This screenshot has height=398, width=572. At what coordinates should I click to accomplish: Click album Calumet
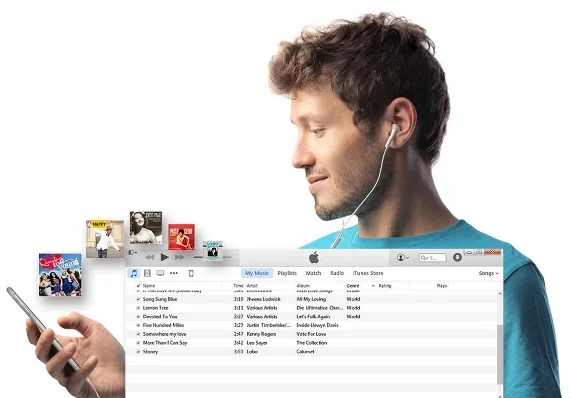click(x=305, y=352)
